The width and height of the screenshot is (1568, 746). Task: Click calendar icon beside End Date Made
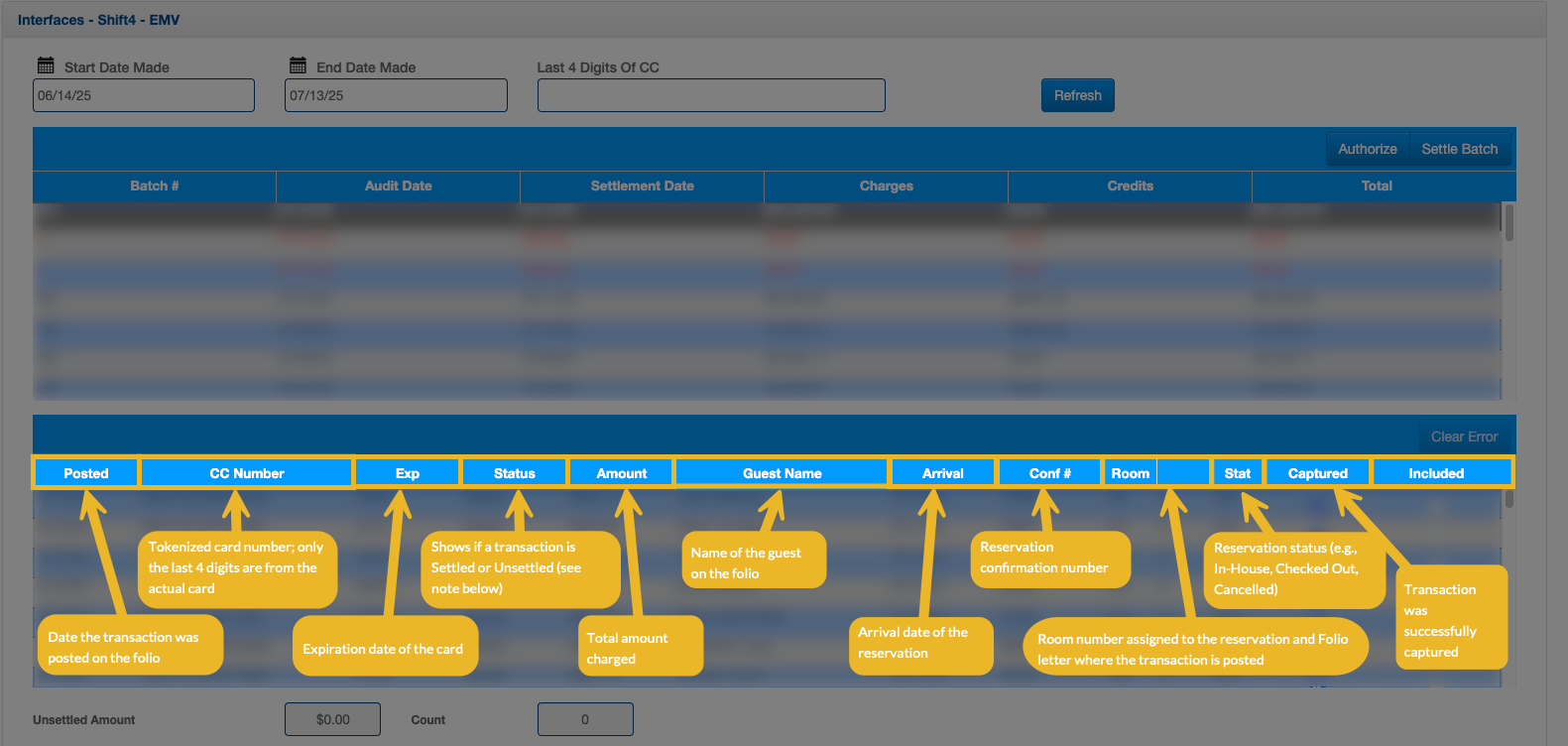(298, 65)
